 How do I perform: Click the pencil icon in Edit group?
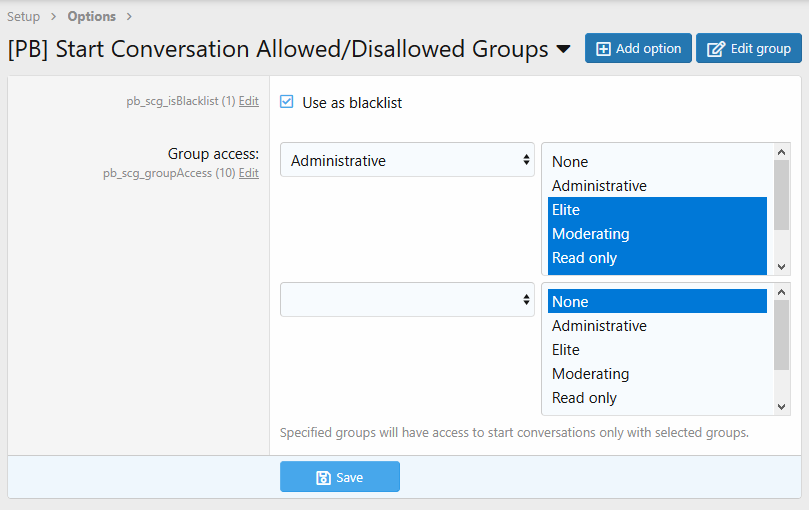(716, 48)
